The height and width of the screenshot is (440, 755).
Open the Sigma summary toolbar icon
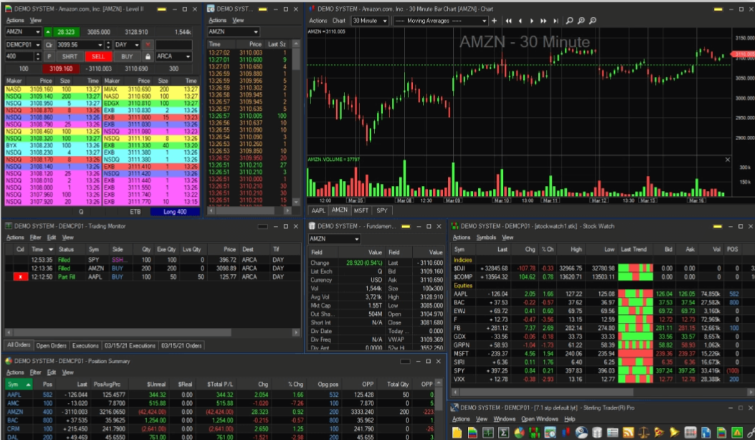[x=504, y=432]
